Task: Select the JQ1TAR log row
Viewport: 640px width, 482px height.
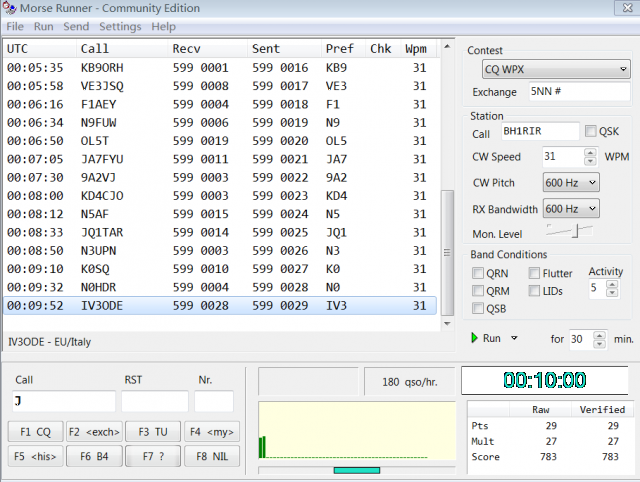Action: pyautogui.click(x=220, y=233)
